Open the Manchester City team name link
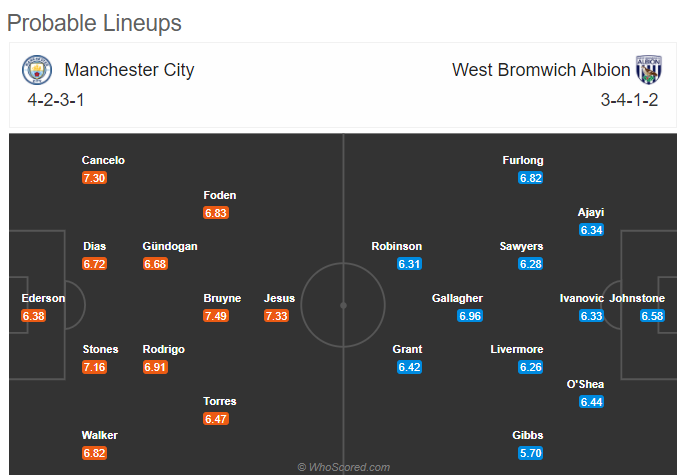This screenshot has width=681, height=475. (x=129, y=70)
